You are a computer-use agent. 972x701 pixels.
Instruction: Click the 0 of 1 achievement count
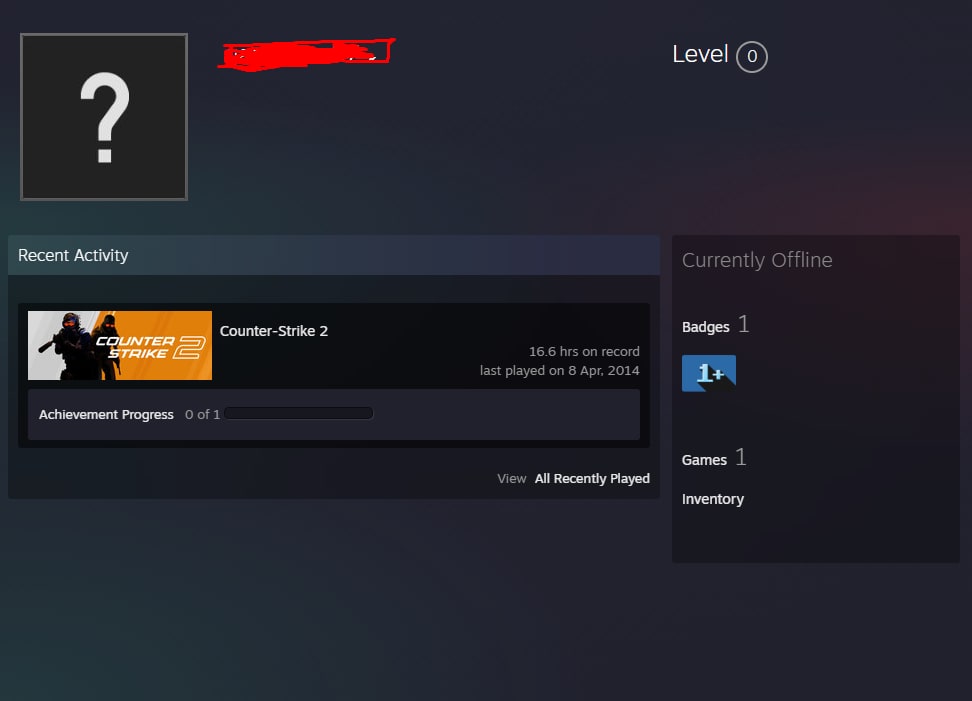point(202,415)
